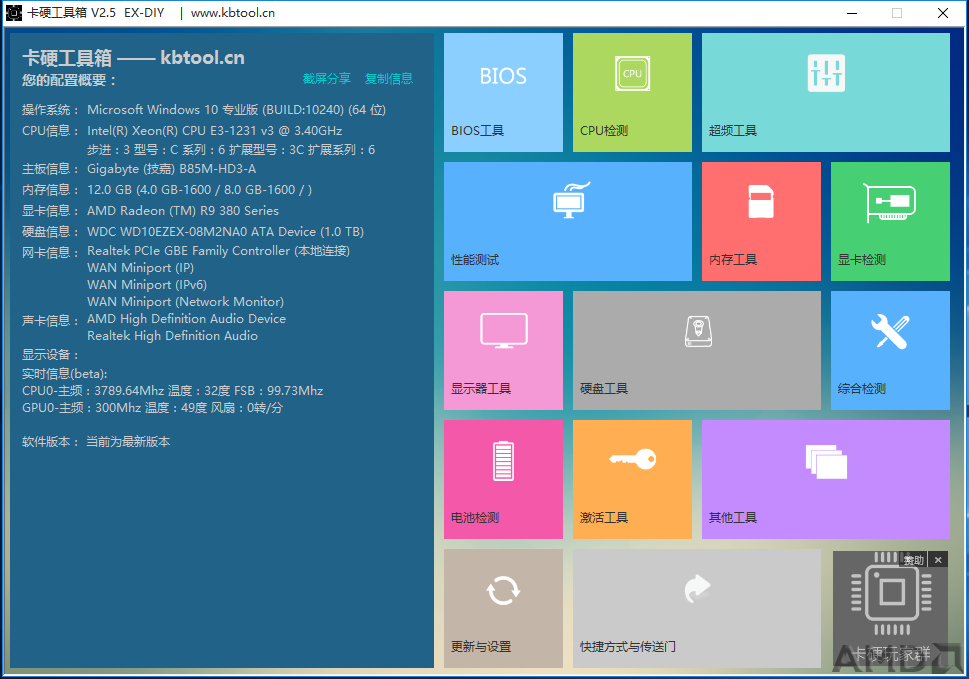Select the '硬盘工具' tile label
The height and width of the screenshot is (679, 969).
click(x=603, y=389)
